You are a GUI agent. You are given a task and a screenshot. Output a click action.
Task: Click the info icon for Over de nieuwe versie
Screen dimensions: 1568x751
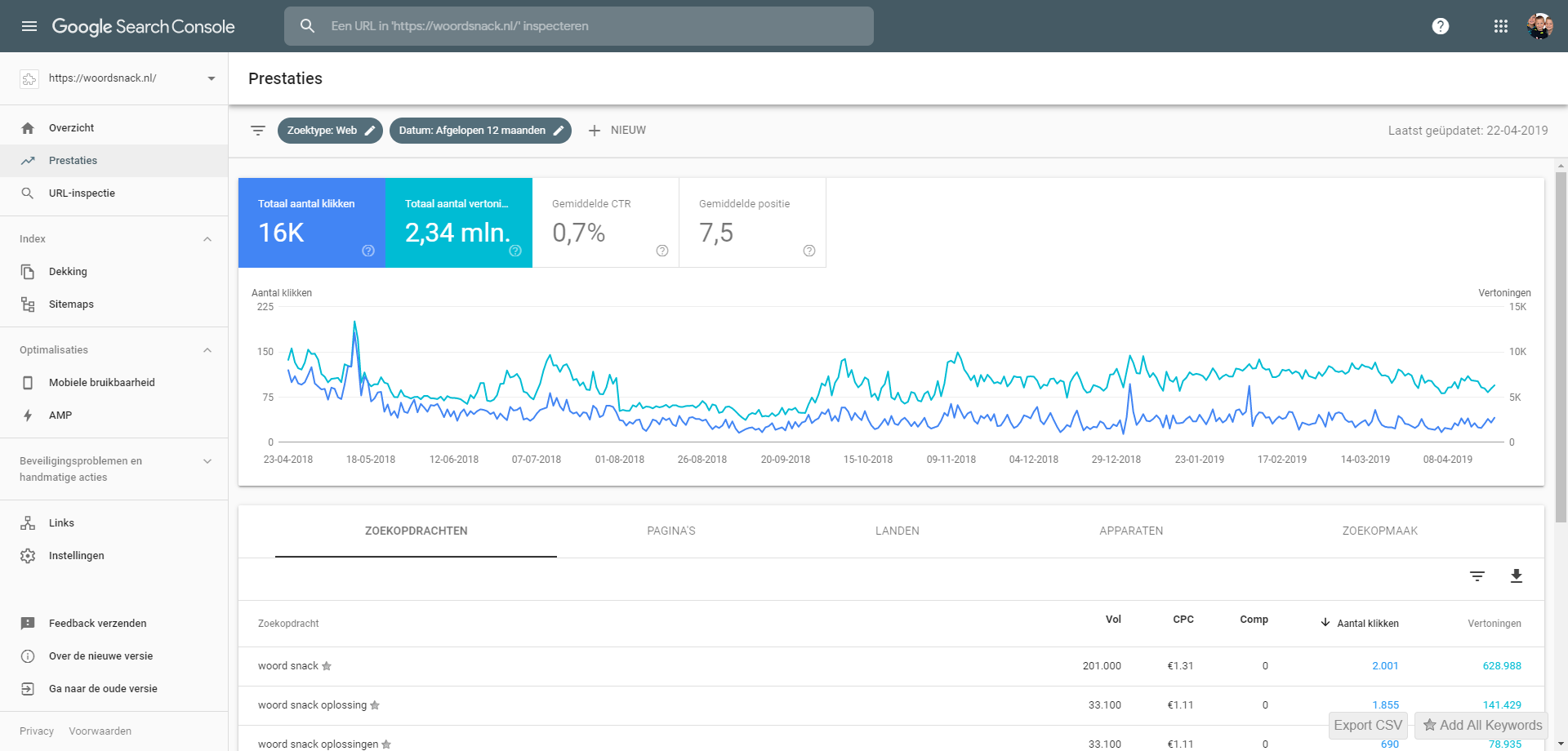[x=28, y=656]
